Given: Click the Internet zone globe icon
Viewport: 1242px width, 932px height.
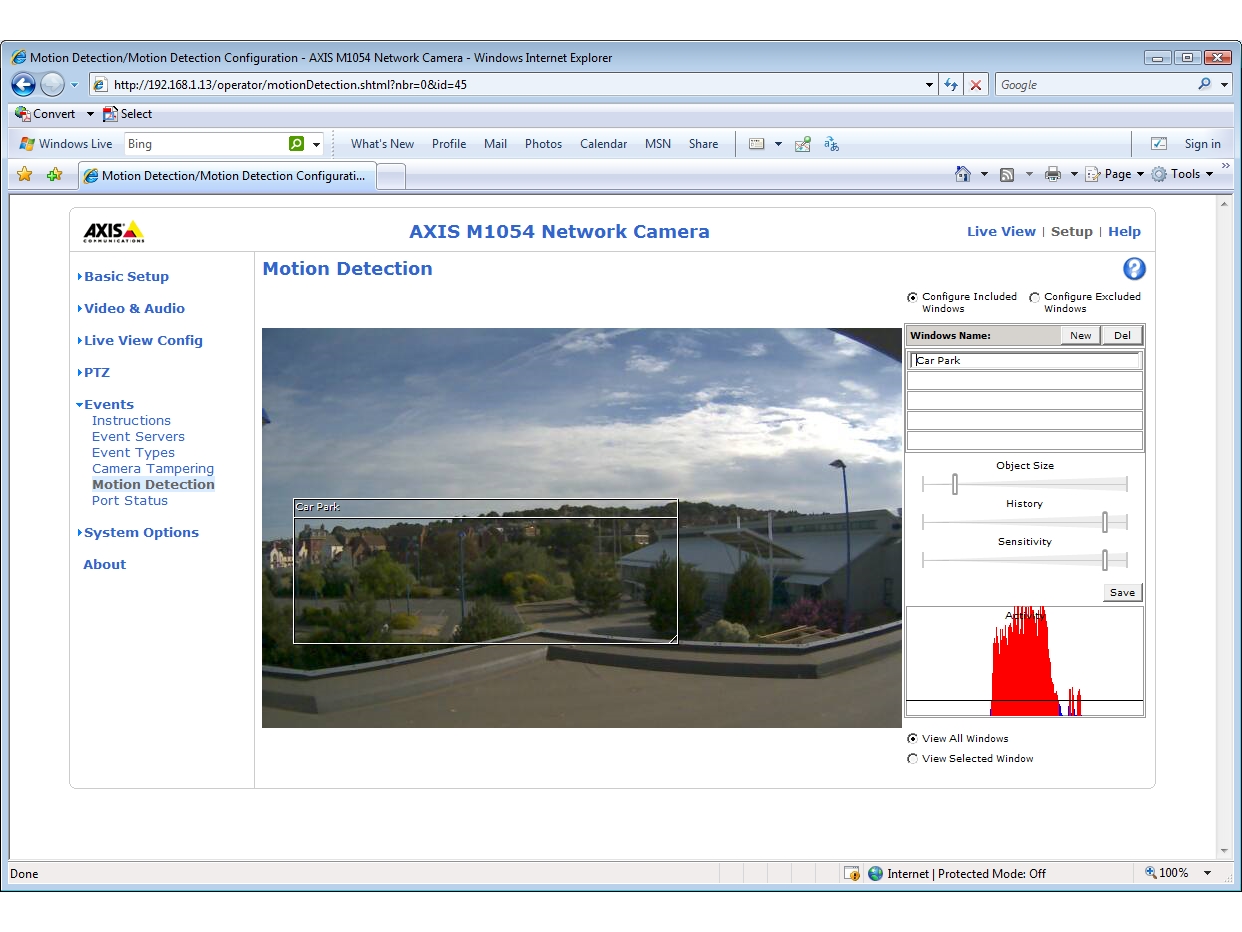Looking at the screenshot, I should tap(876, 873).
